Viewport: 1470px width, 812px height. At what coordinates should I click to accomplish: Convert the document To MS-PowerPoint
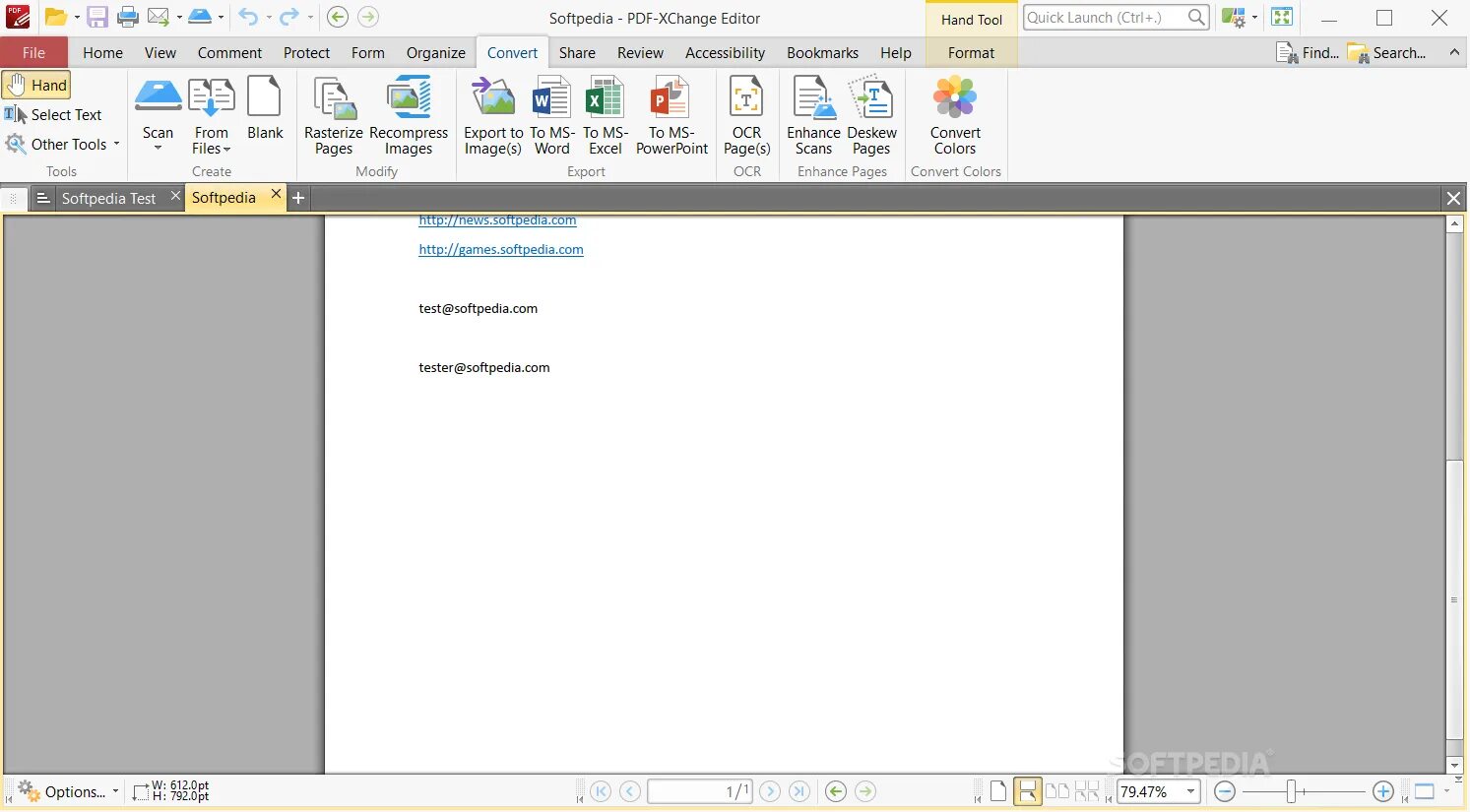click(x=672, y=116)
